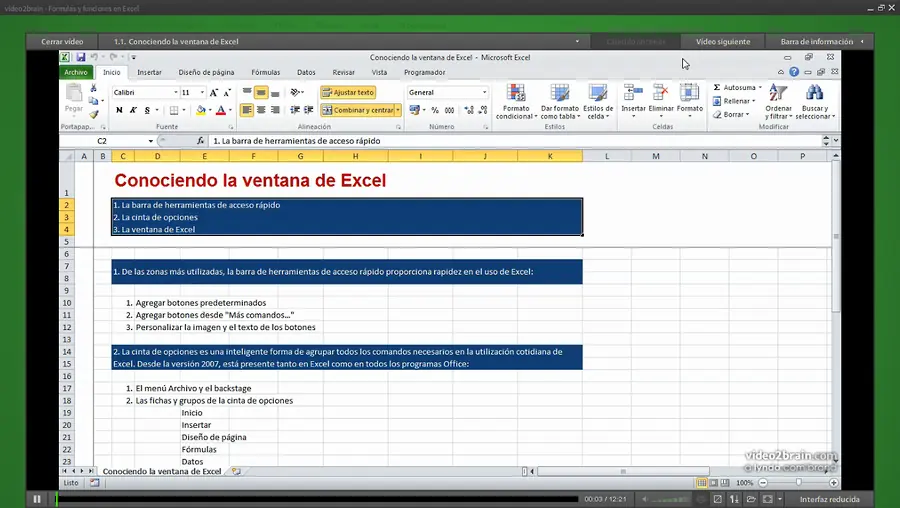The image size is (900, 508).
Task: Switch to the Datos tab
Action: click(306, 72)
